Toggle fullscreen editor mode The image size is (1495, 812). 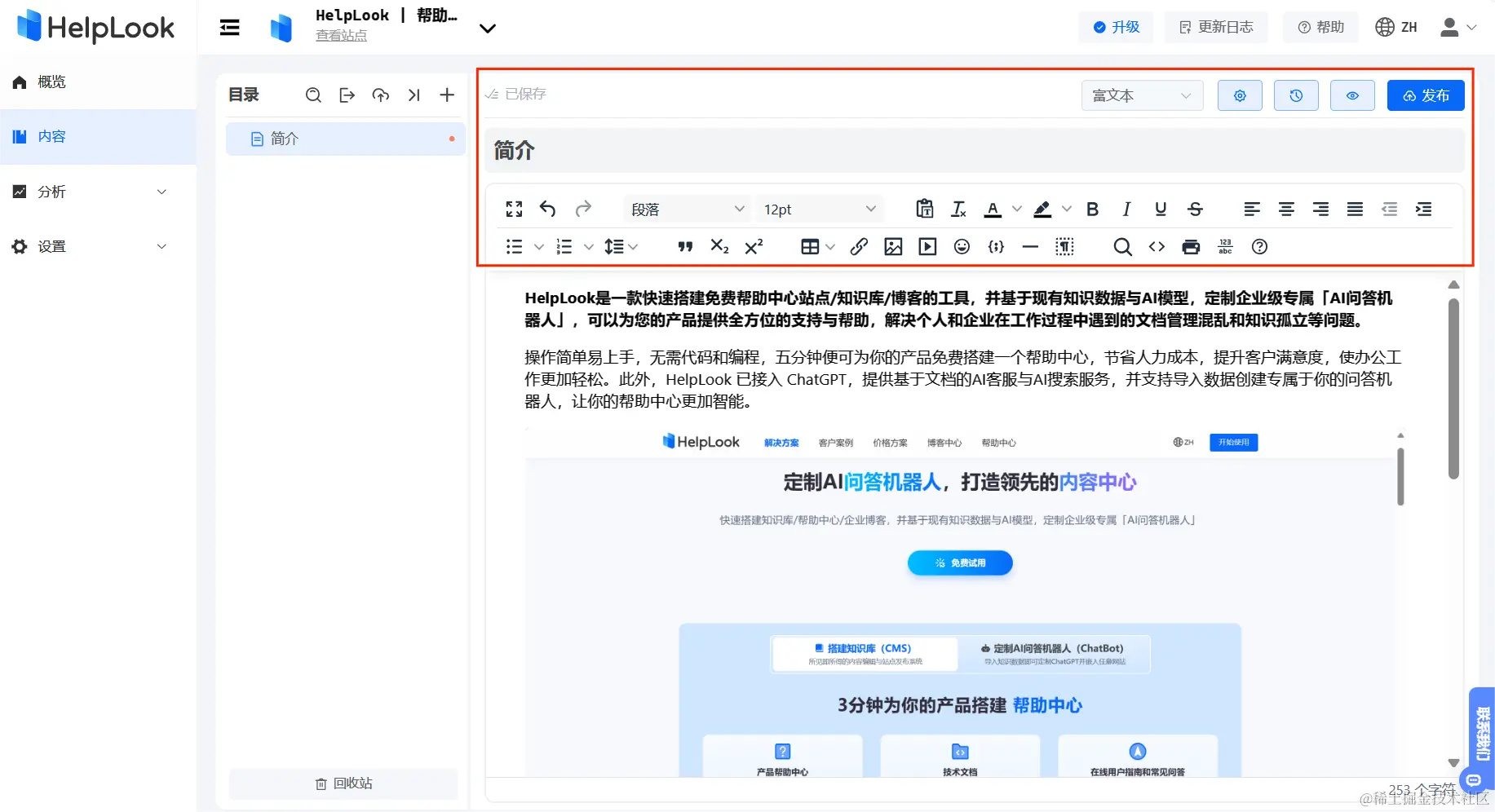514,210
